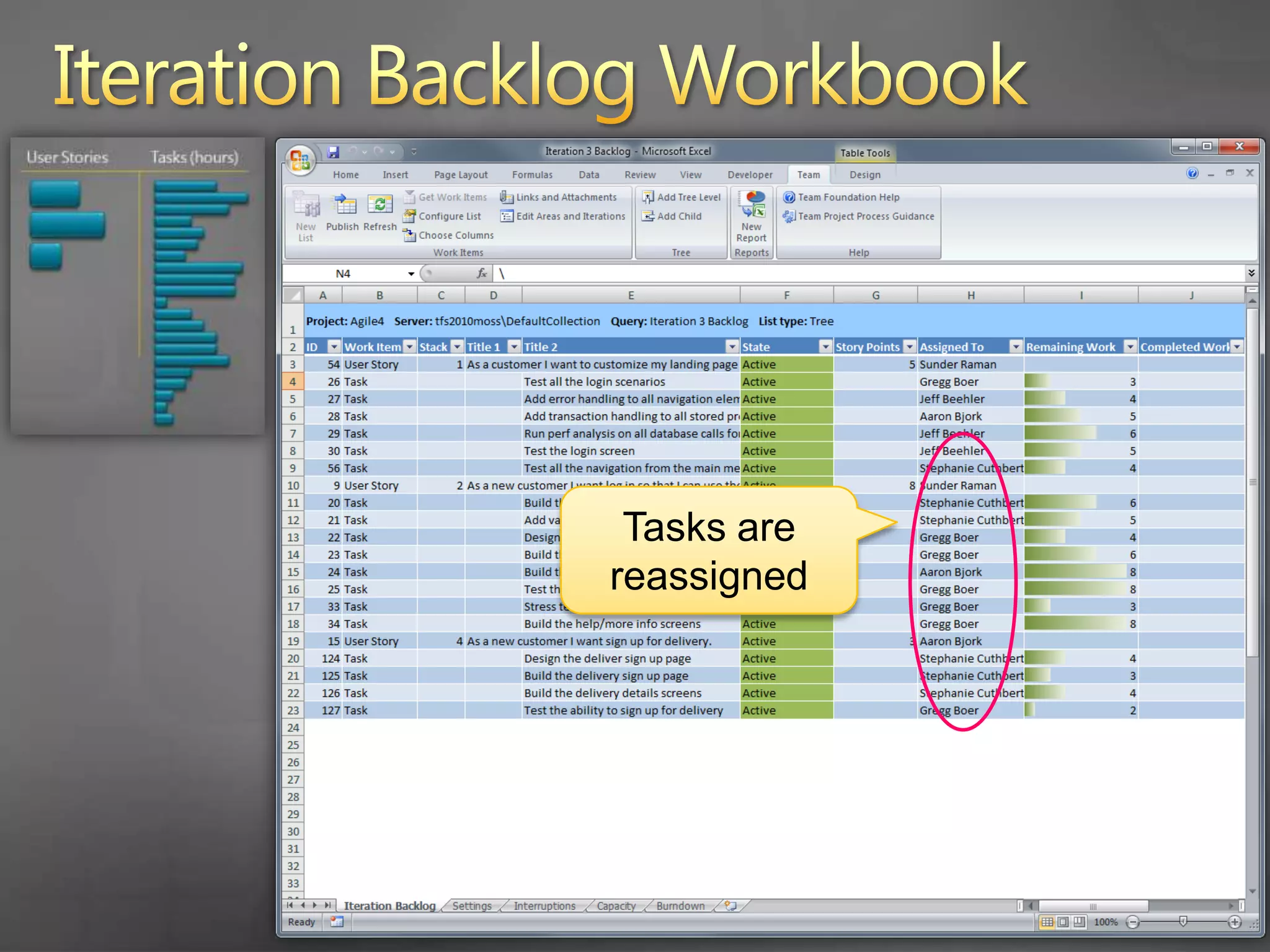Click the select all cells corner
Viewport: 1270px width, 952px height.
293,295
